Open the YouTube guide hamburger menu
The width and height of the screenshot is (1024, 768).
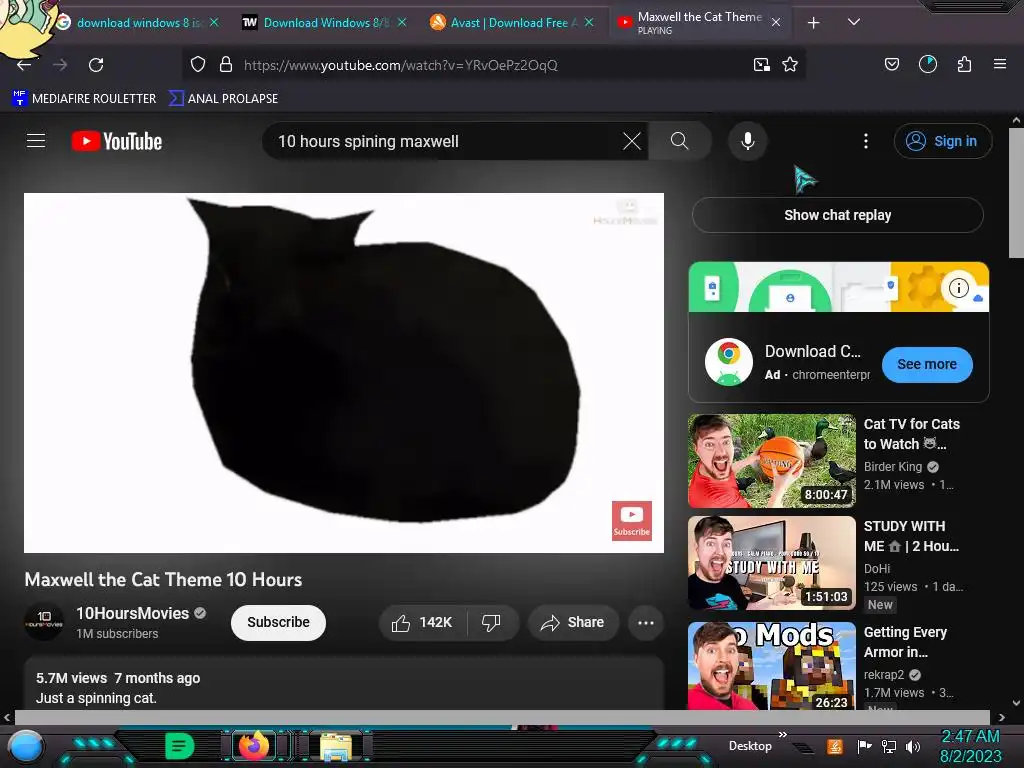pyautogui.click(x=36, y=141)
